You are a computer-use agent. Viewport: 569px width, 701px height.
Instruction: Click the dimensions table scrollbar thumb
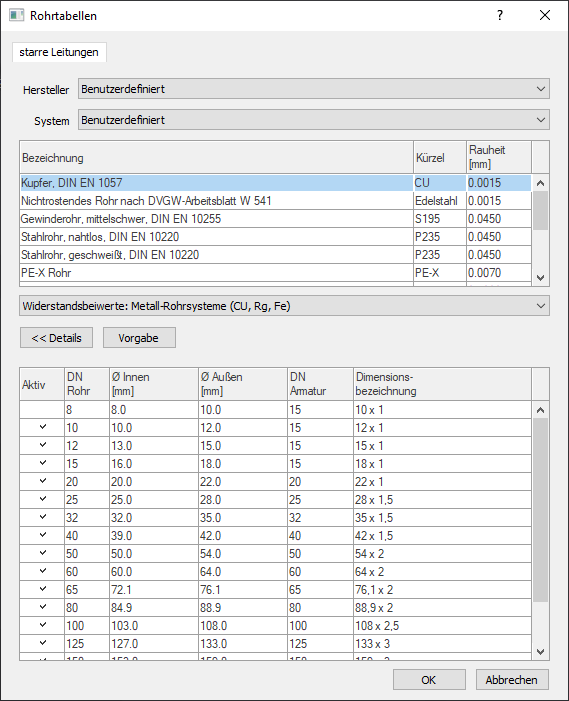pos(540,510)
